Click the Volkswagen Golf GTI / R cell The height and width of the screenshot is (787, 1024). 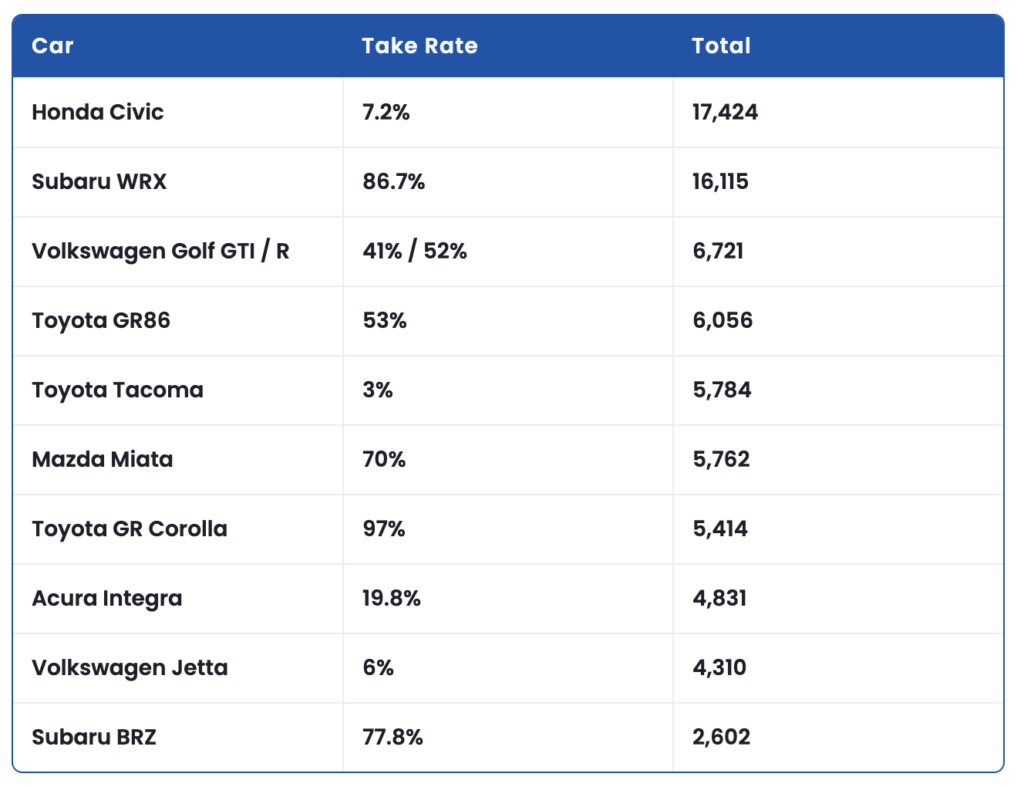coord(160,251)
